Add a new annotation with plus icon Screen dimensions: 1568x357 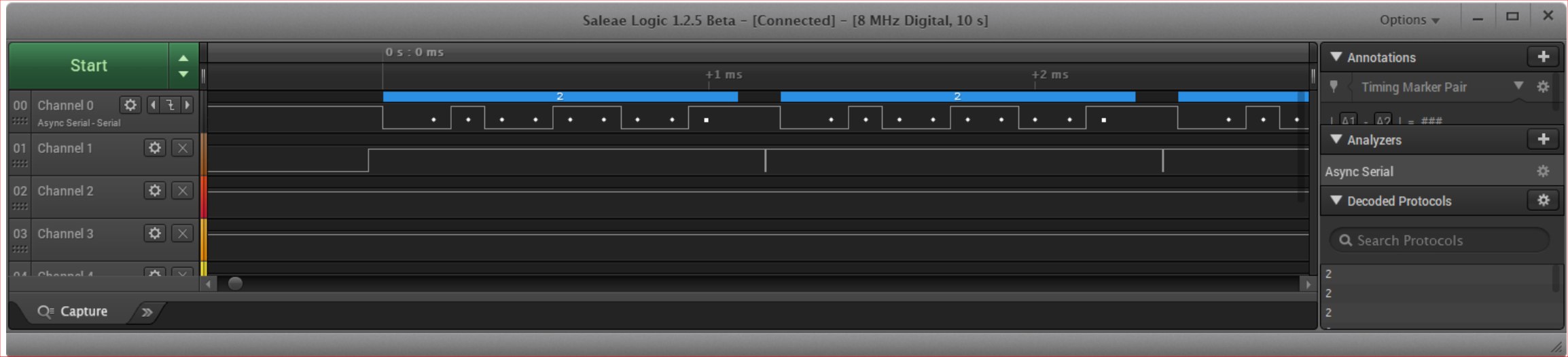1543,57
